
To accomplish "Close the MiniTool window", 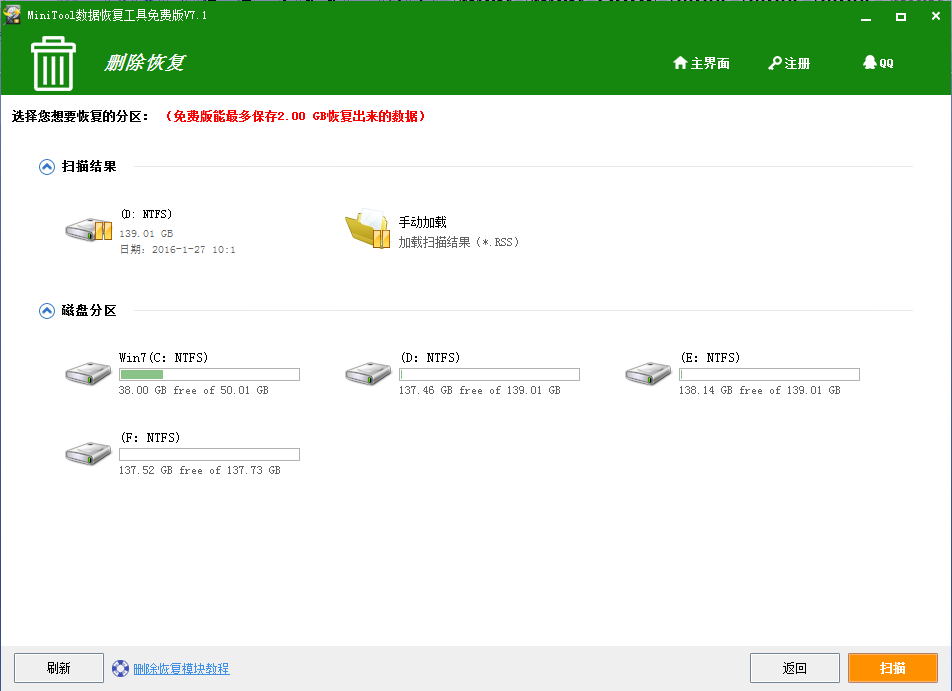I will point(936,16).
